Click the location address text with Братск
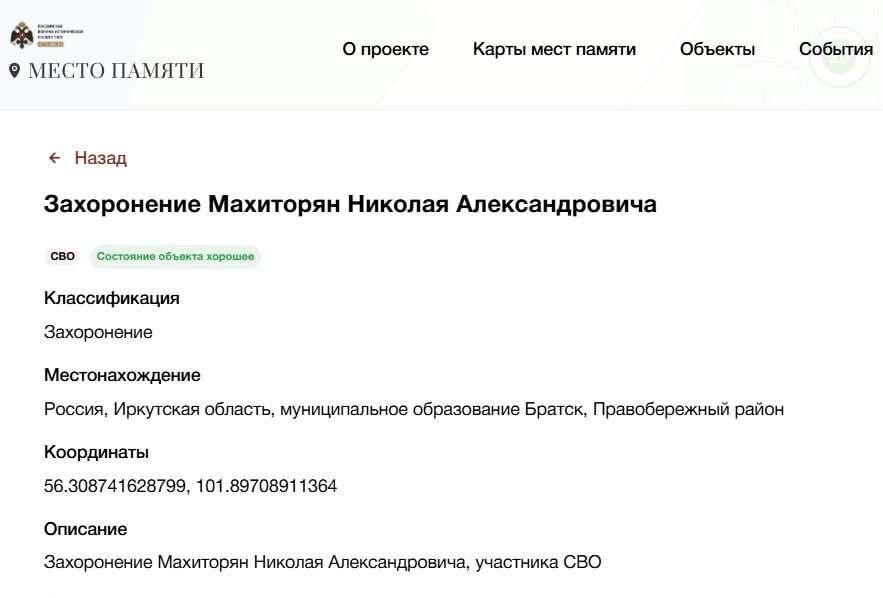The width and height of the screenshot is (883, 598). (414, 409)
